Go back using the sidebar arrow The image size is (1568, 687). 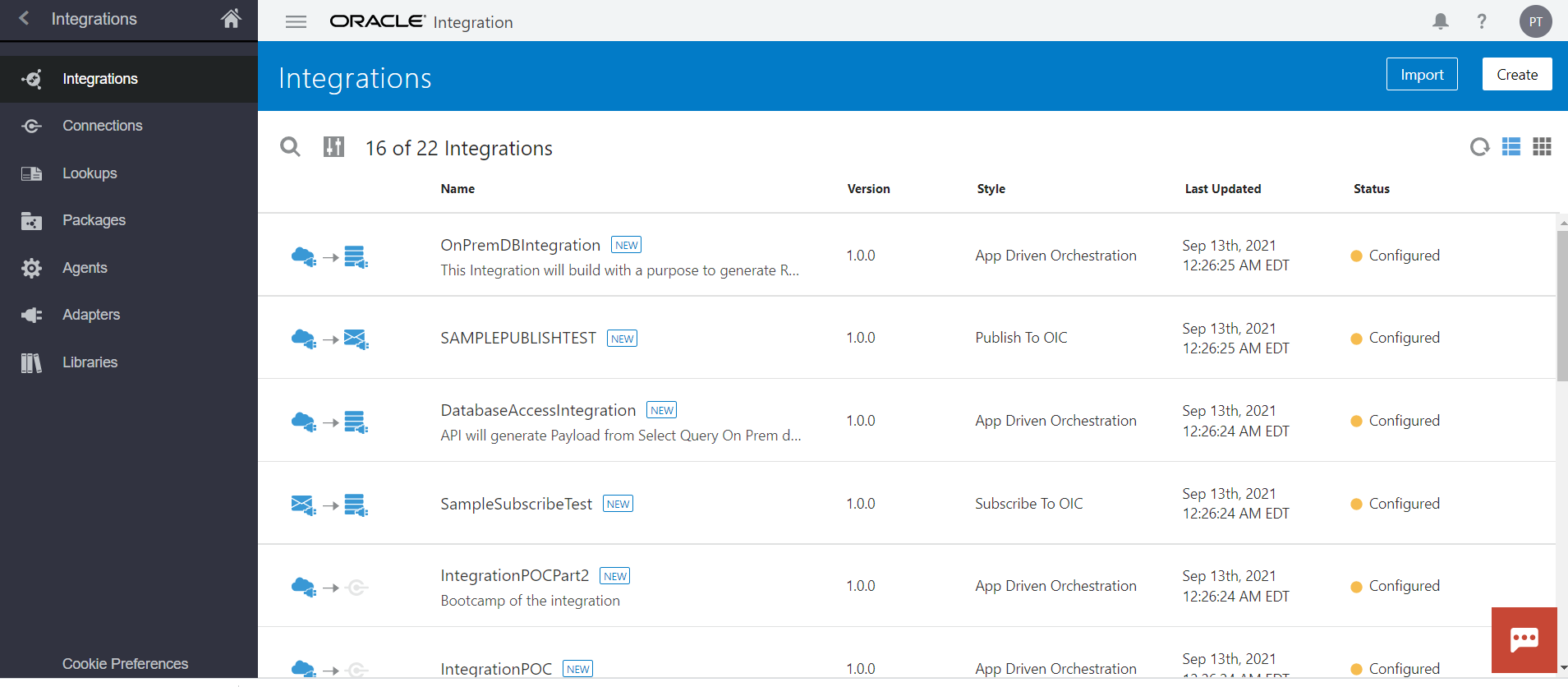pos(24,19)
